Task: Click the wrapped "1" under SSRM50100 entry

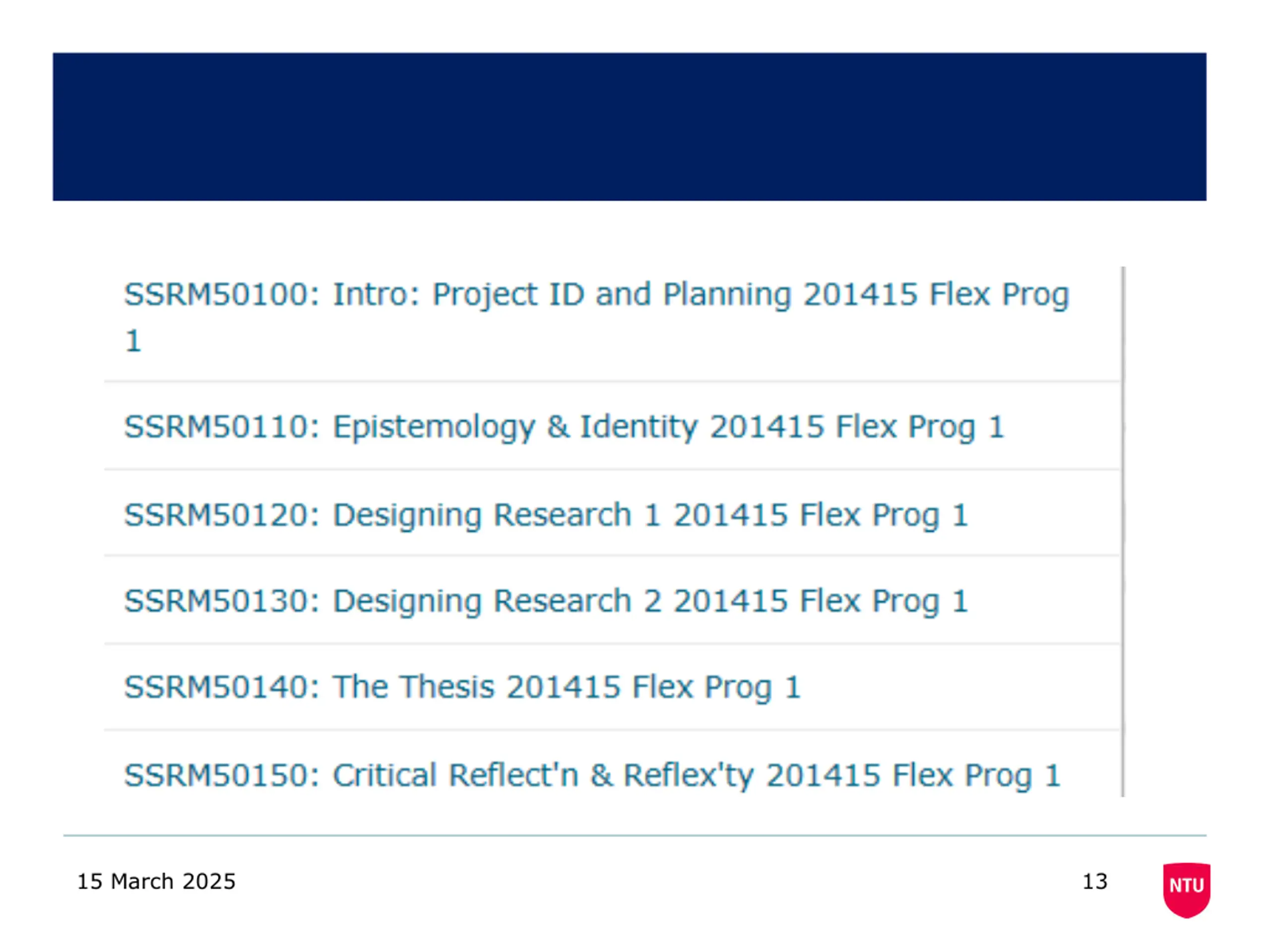Action: 133,341
